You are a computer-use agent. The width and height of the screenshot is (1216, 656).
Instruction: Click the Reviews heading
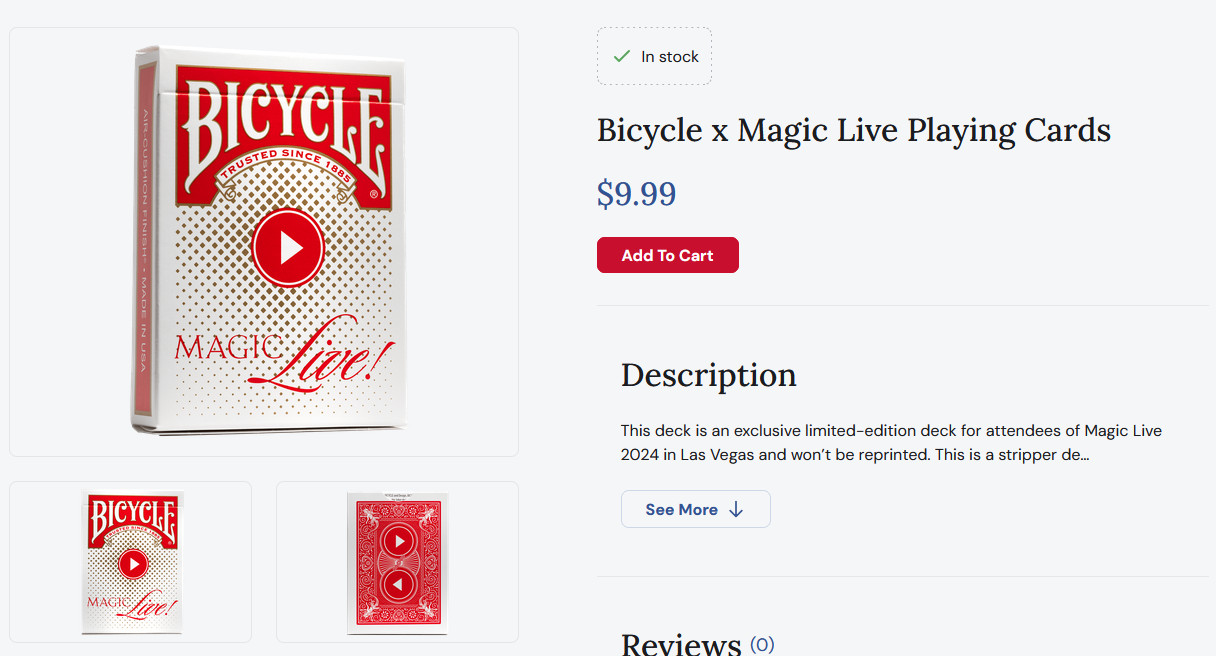(x=680, y=643)
